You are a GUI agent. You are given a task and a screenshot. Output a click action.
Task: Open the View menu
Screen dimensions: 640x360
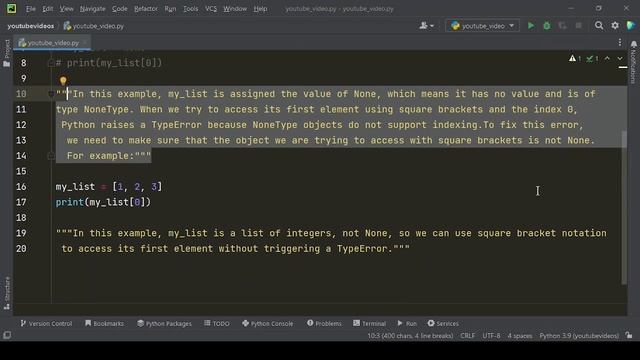click(x=66, y=9)
